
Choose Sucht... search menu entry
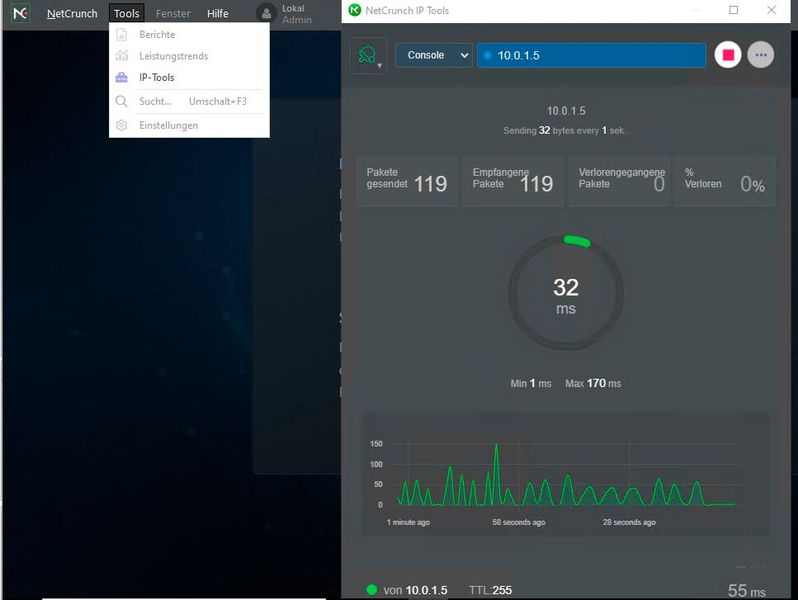(x=189, y=101)
